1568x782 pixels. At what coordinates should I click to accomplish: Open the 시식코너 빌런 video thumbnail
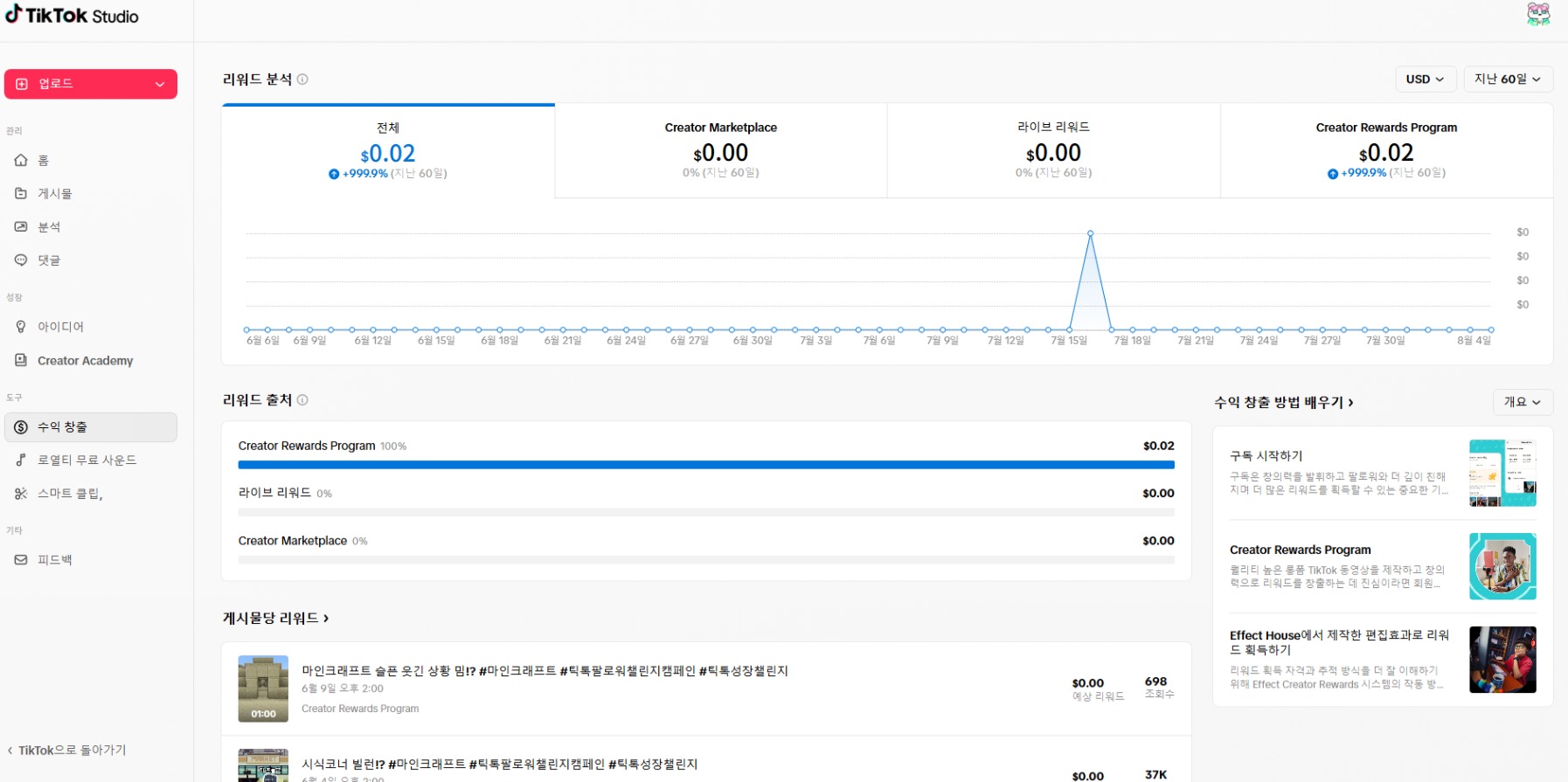pos(263,765)
